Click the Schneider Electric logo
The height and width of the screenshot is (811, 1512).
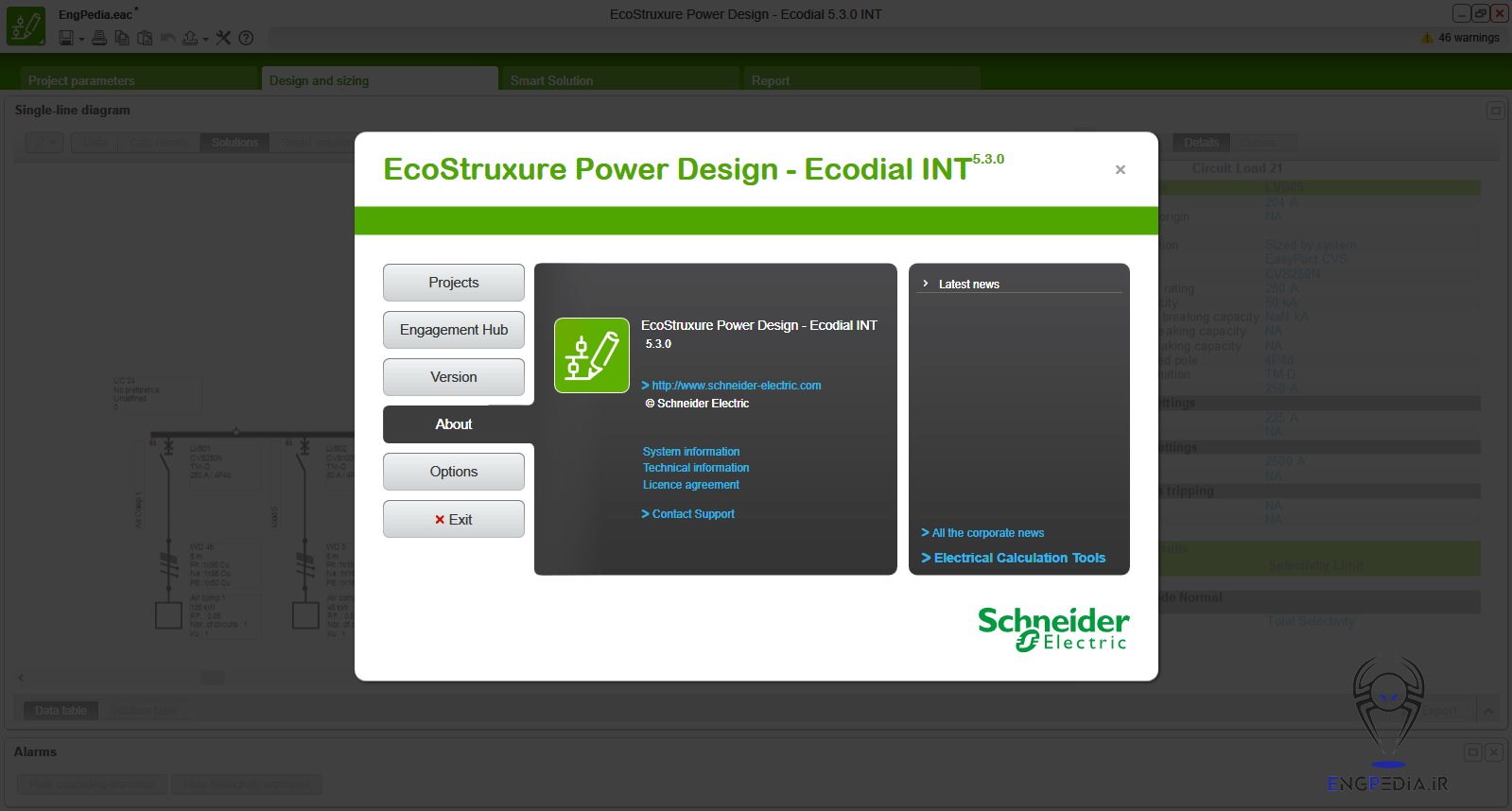coord(1053,629)
